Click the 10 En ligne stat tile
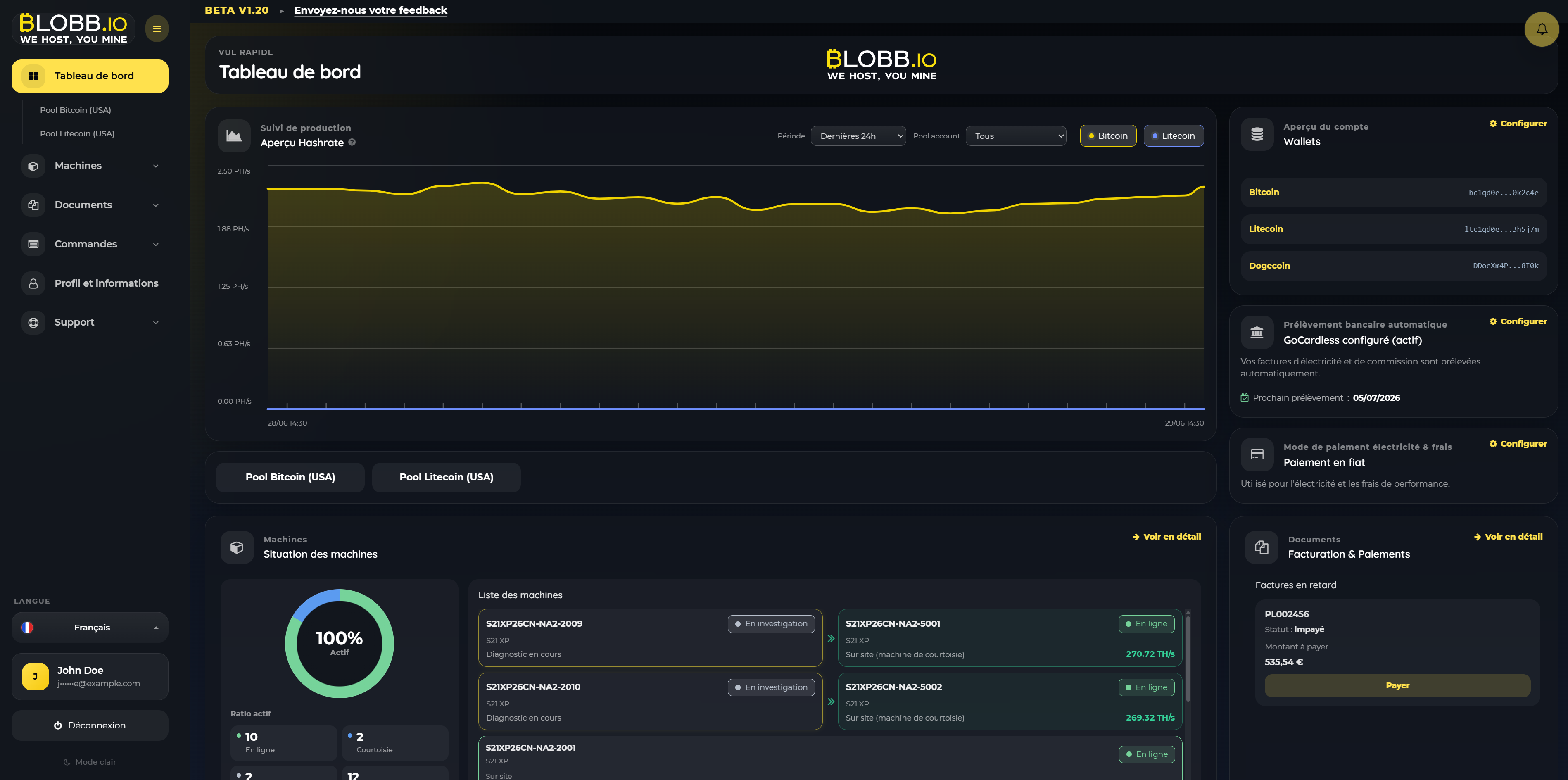The height and width of the screenshot is (780, 1568). pyautogui.click(x=284, y=743)
